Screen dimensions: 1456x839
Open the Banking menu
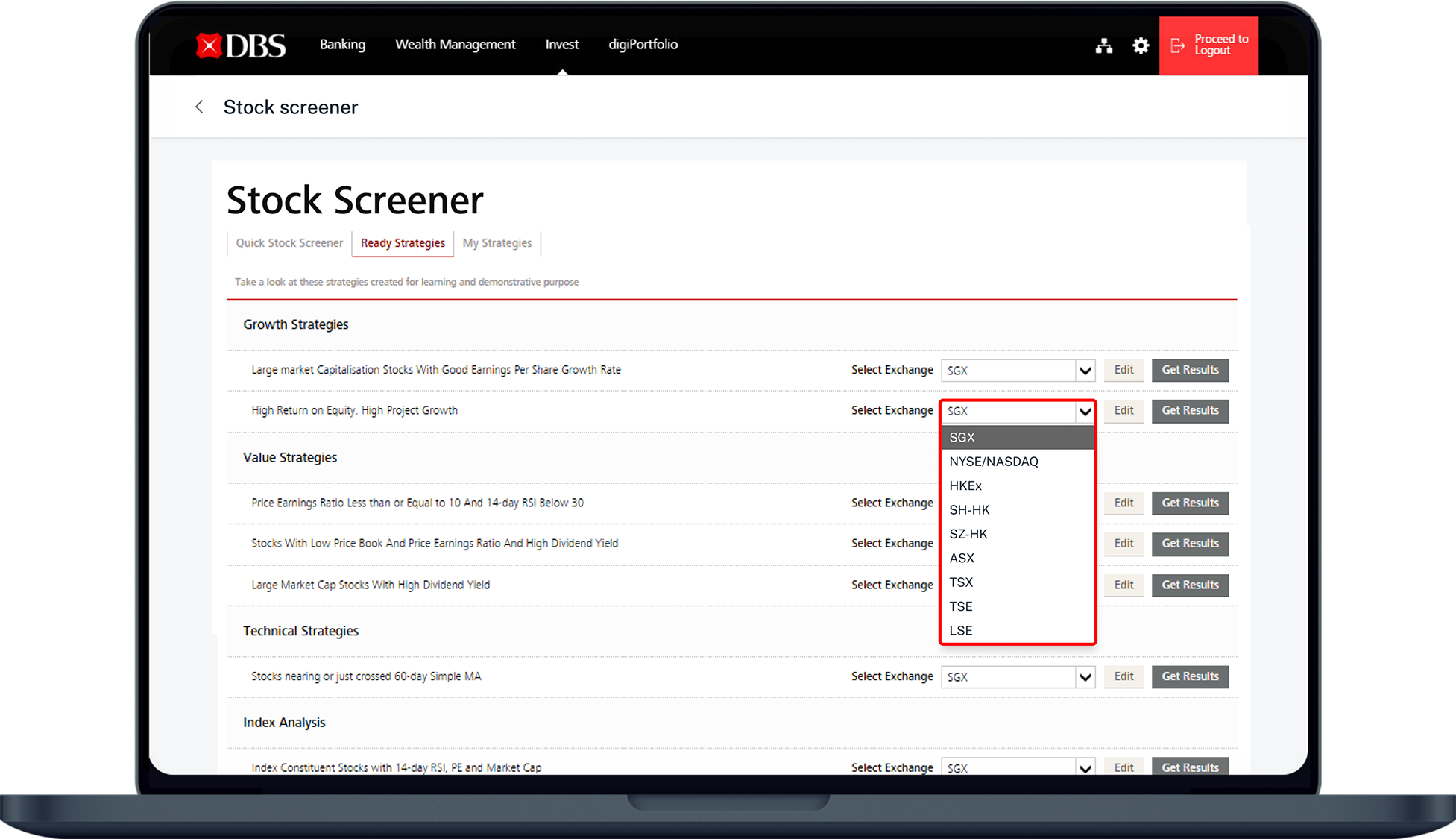(342, 45)
